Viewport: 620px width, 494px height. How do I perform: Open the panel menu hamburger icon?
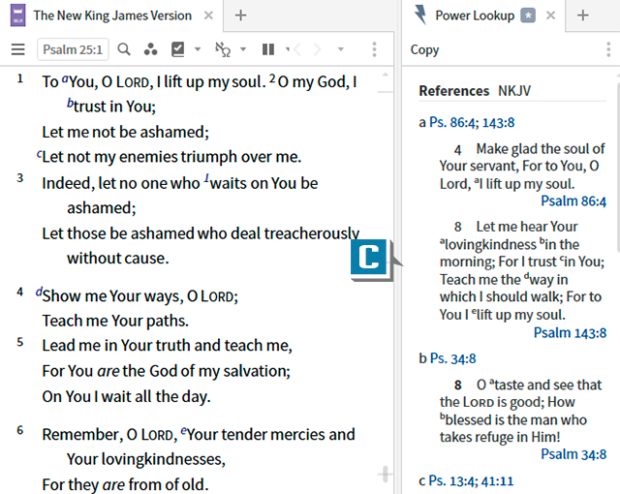click(17, 49)
